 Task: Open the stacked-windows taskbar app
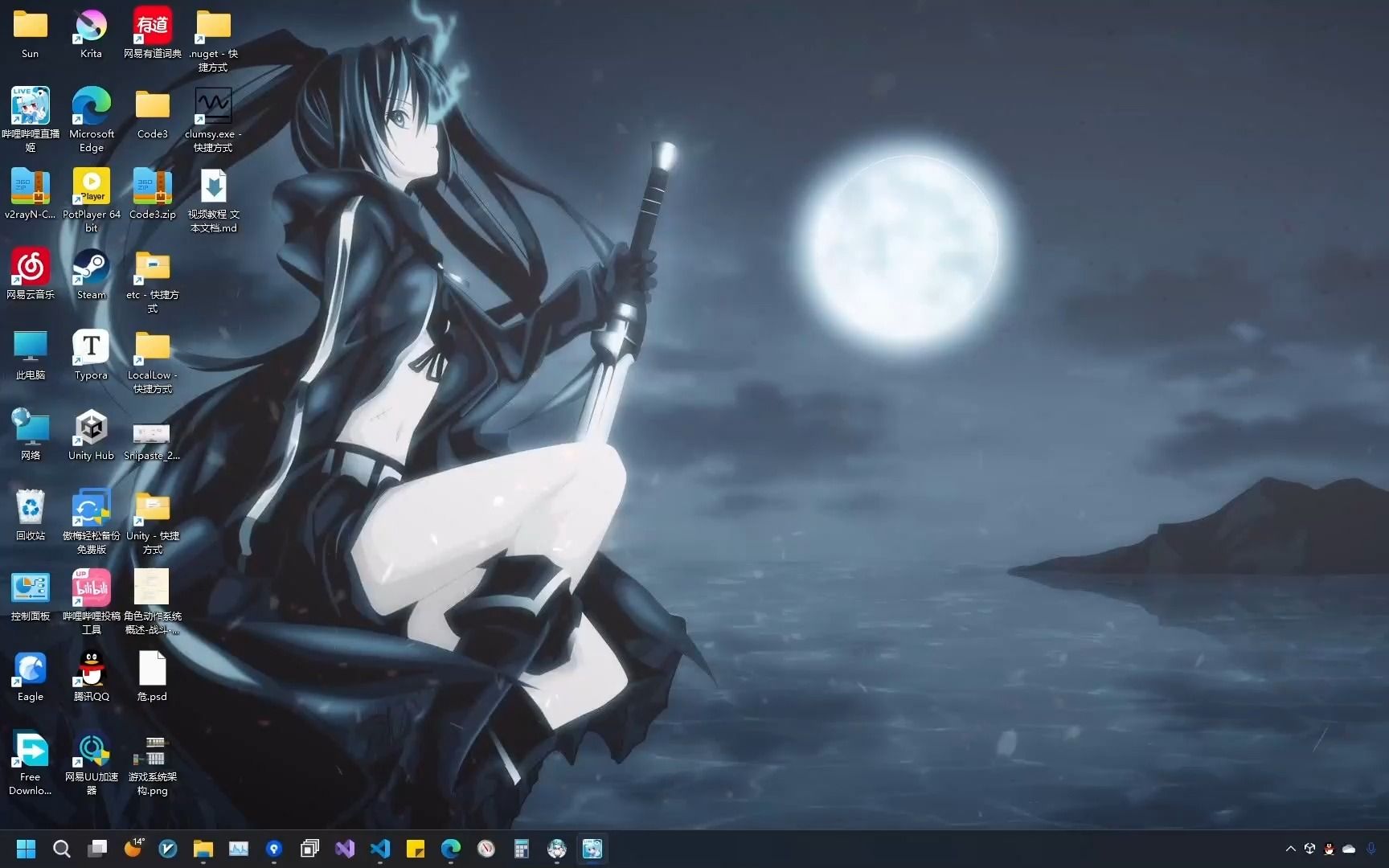coord(309,849)
